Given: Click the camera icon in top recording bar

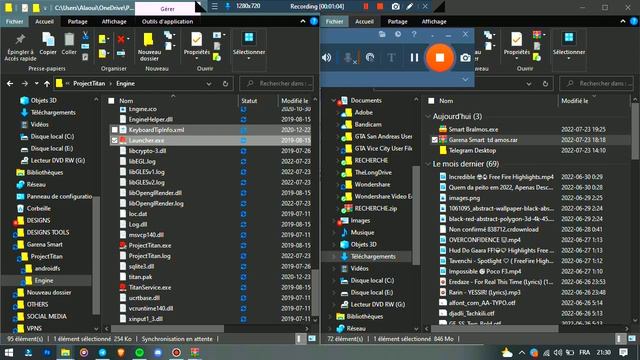Looking at the screenshot, I should pos(396,6).
